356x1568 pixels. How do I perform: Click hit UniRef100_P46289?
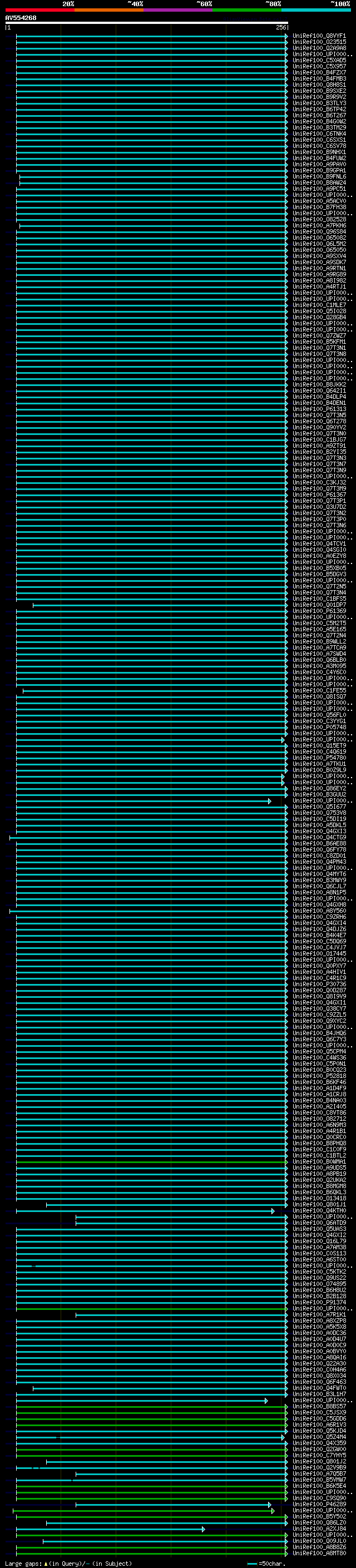click(319, 1504)
